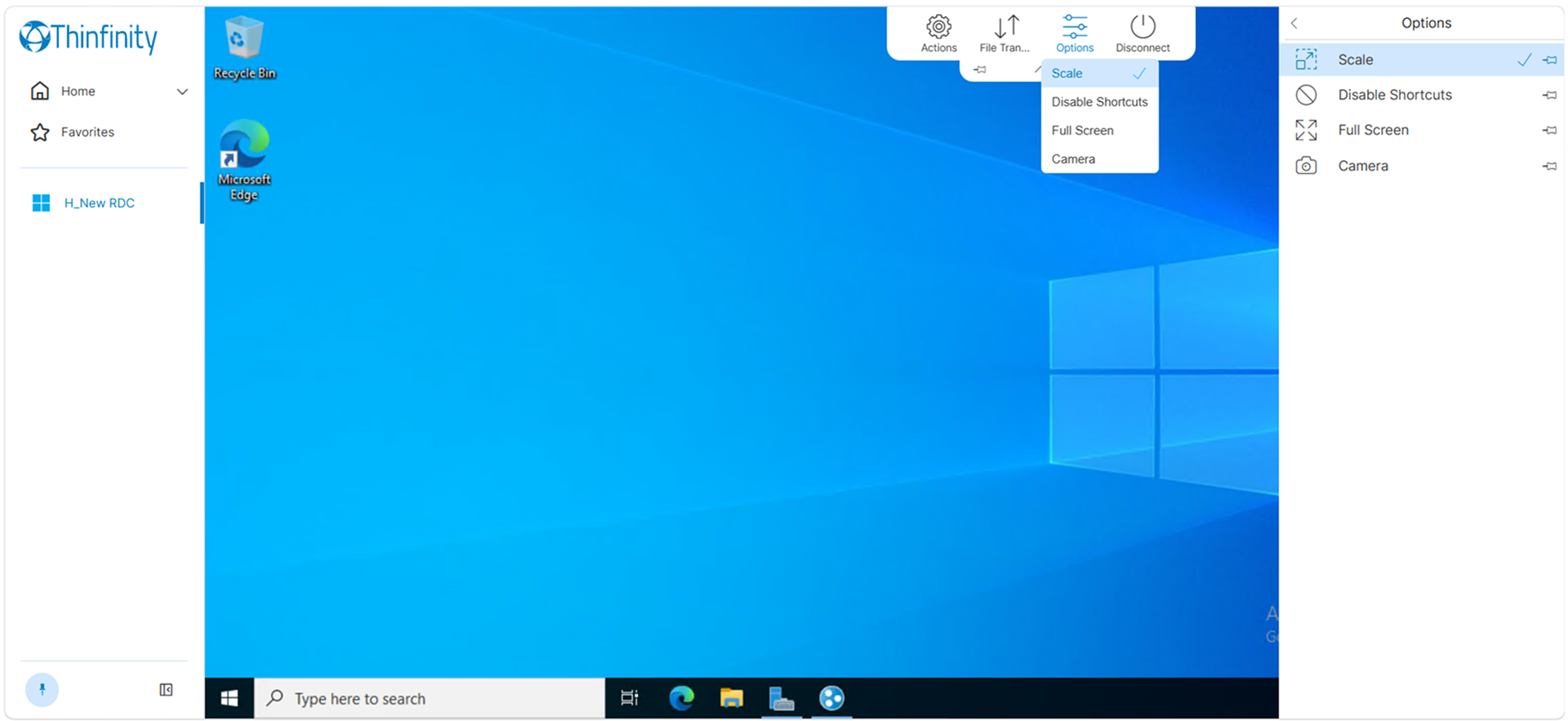Select the Recycle Bin desktop icon
The image size is (1568, 721).
pos(244,48)
